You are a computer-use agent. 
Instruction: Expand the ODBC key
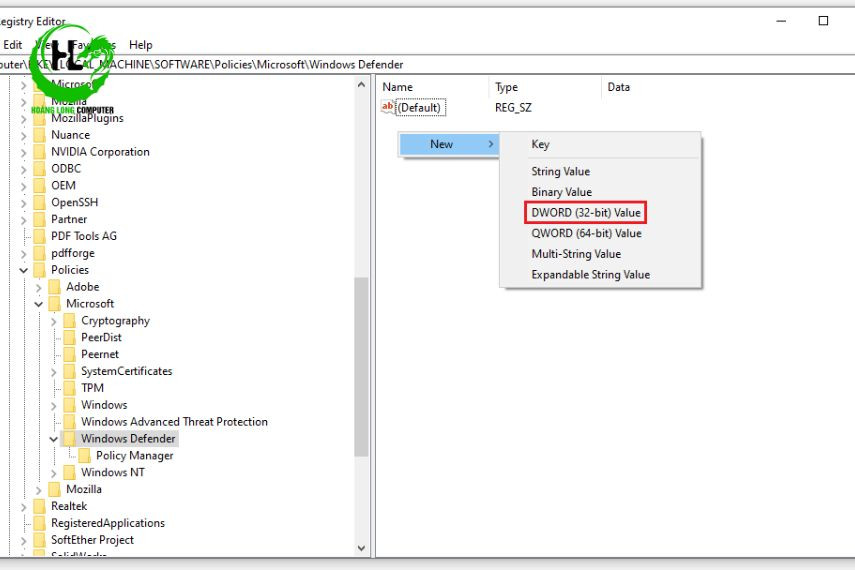tap(23, 169)
